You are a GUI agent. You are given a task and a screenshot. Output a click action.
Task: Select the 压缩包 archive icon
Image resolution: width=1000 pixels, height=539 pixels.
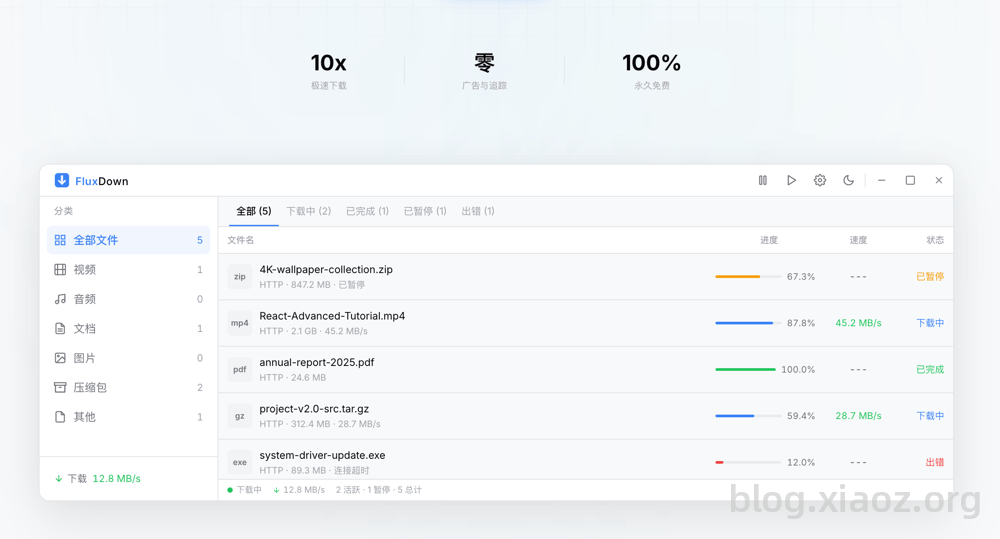[60, 387]
